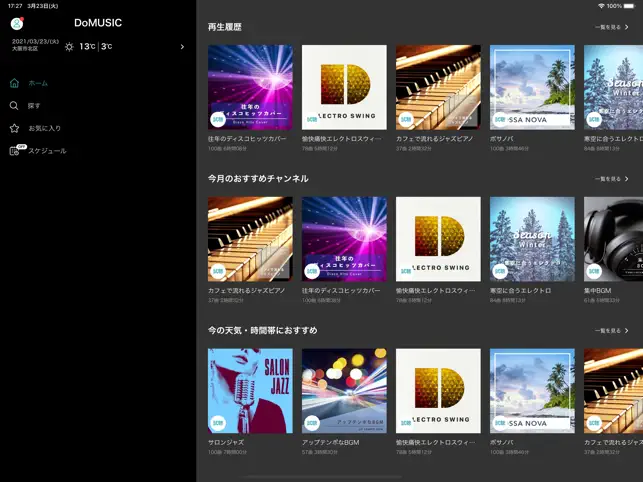Screen dimensions: 643x482
Task: Click the 17:27 clock in status bar
Action: tap(15, 6)
